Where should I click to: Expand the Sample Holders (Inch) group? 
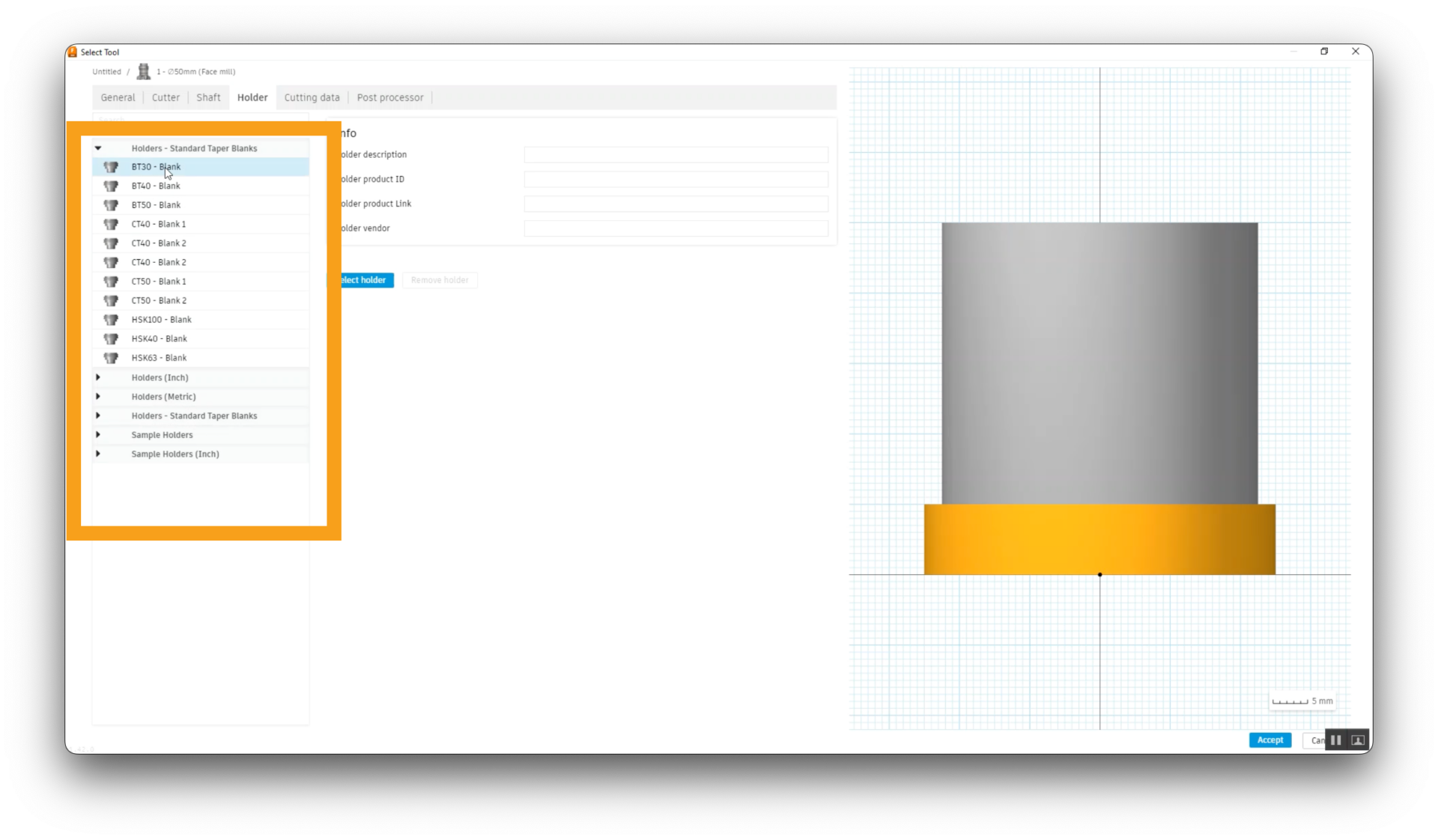98,454
